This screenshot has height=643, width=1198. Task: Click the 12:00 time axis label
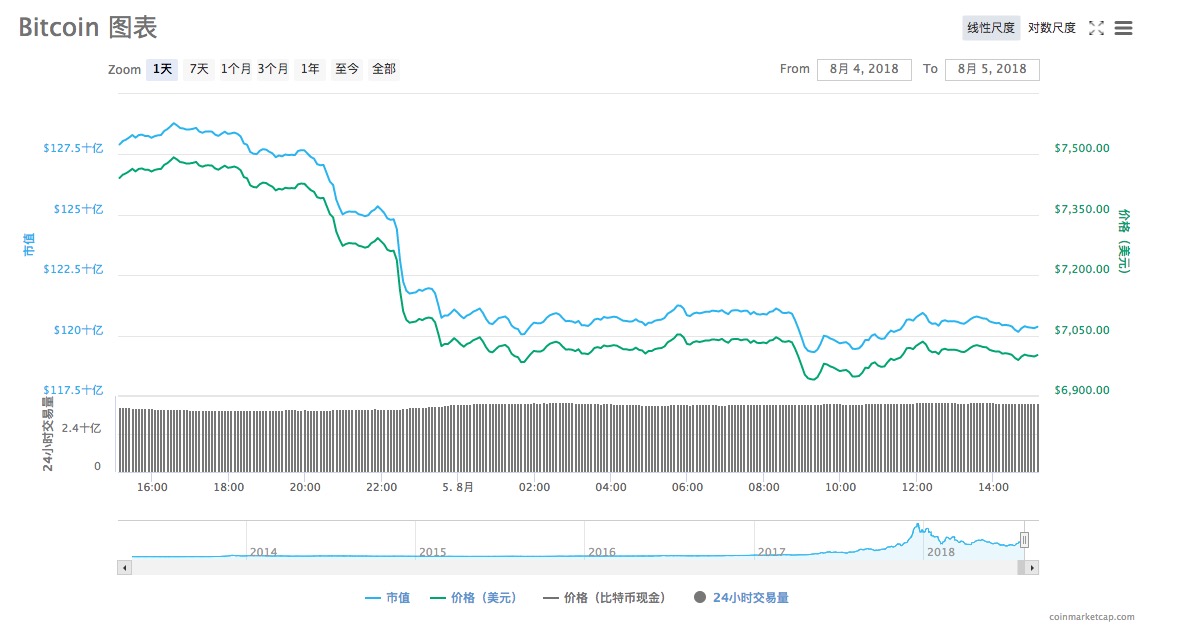pyautogui.click(x=917, y=487)
